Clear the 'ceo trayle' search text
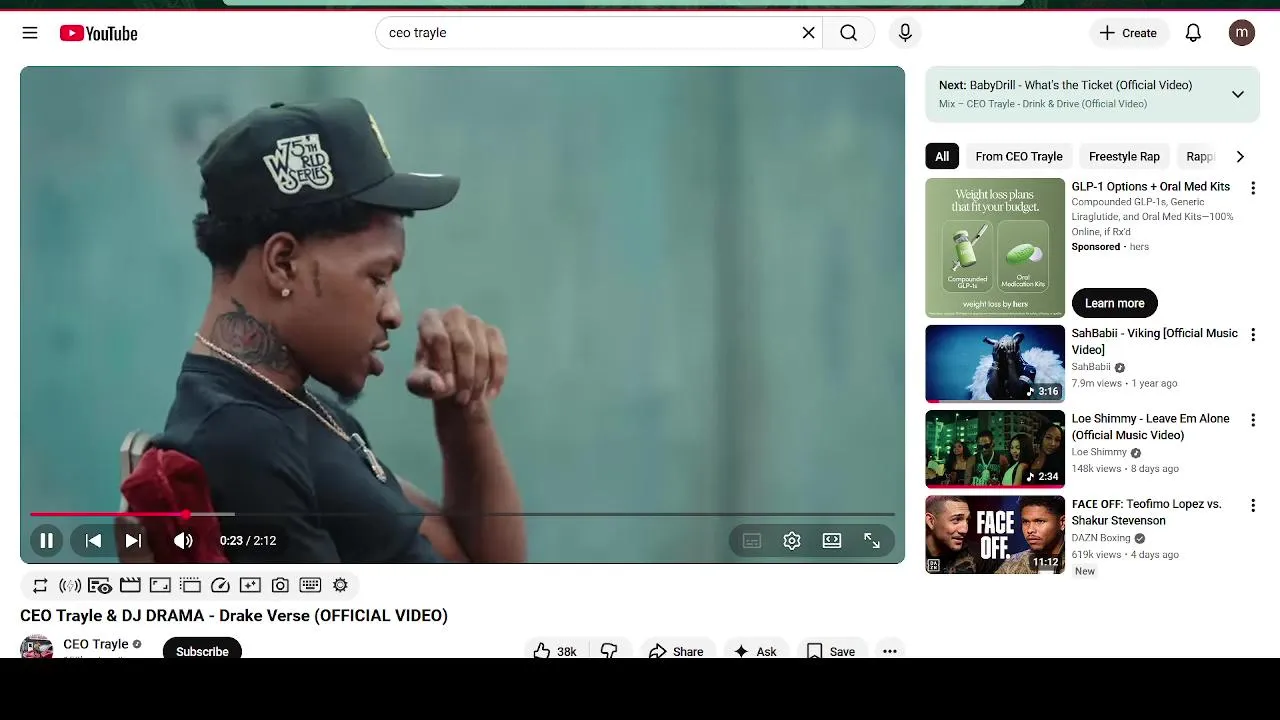Screen dimensions: 1280x720 [x=808, y=33]
